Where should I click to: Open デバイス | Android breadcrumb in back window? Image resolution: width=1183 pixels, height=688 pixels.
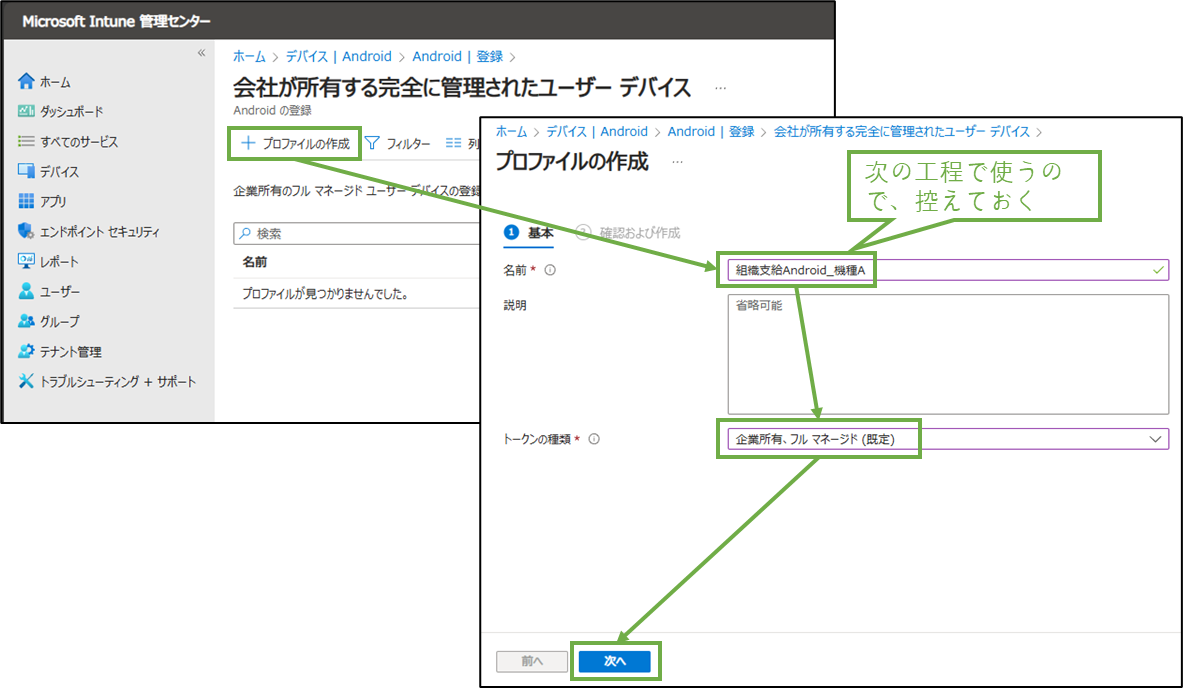pyautogui.click(x=339, y=57)
